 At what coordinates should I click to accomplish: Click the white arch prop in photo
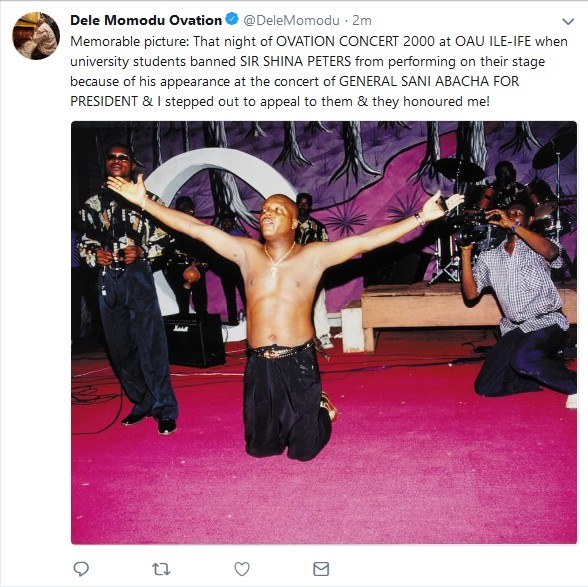219,176
